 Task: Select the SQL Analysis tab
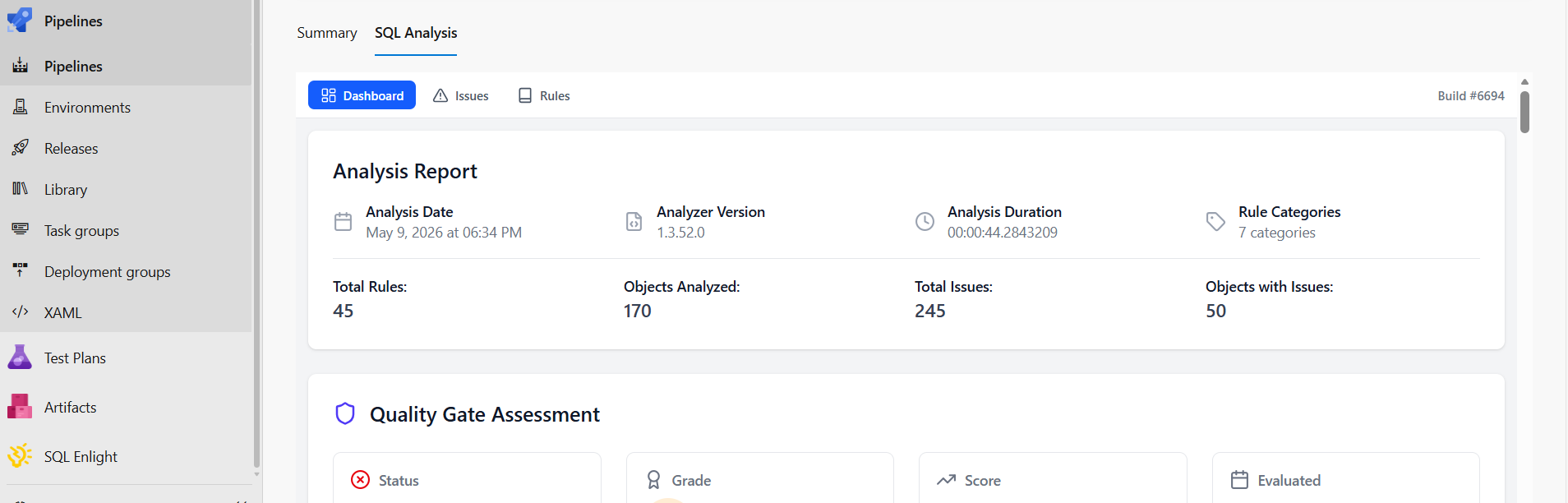point(416,33)
